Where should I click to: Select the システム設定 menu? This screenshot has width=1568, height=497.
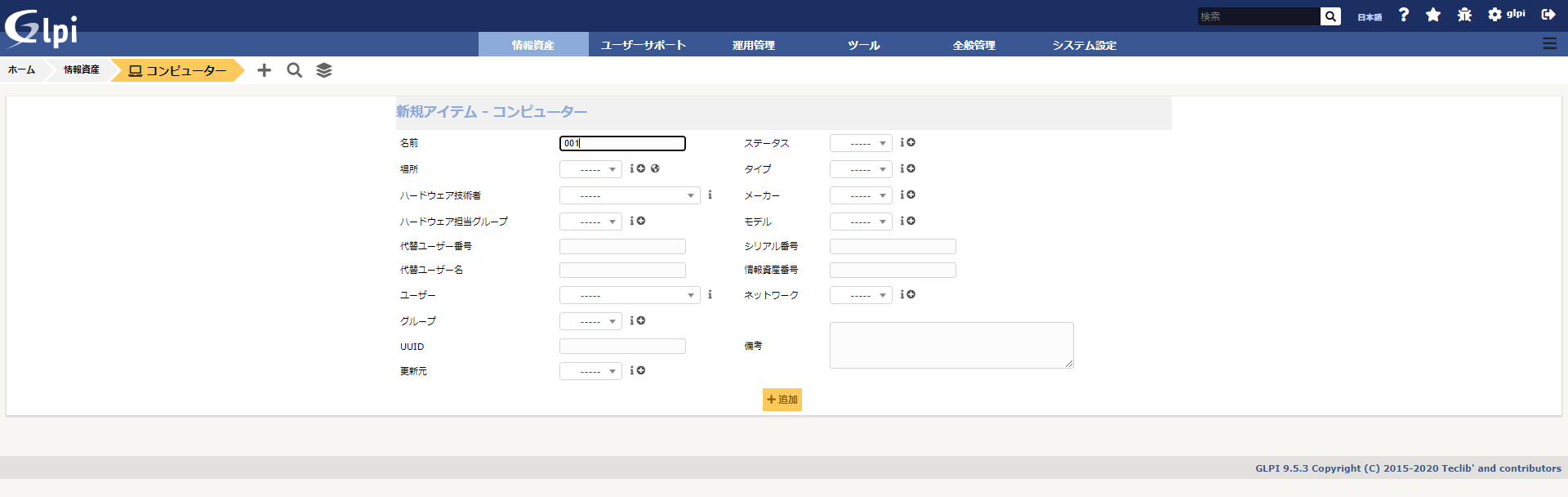click(x=1084, y=45)
